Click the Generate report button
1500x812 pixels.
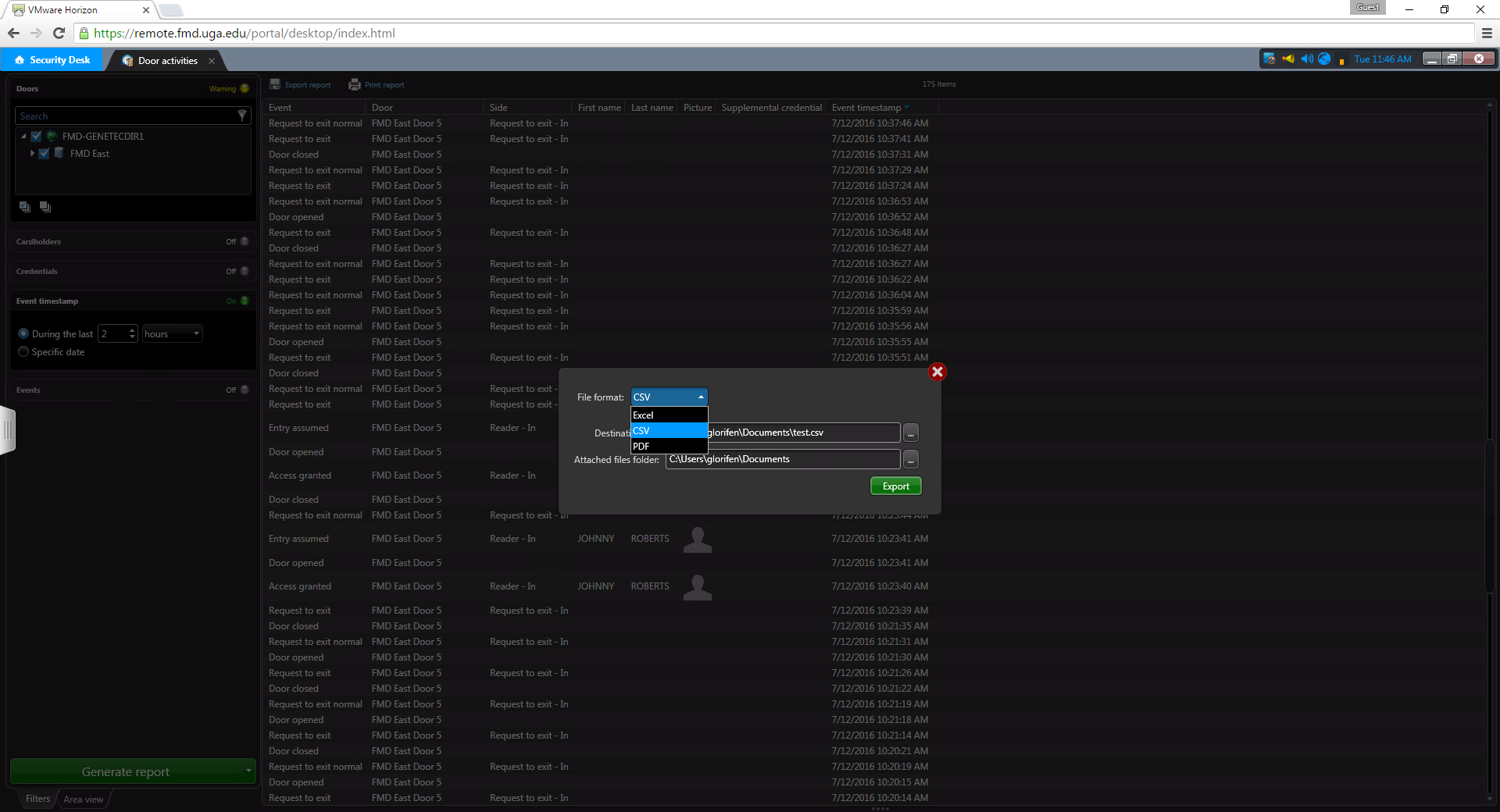126,771
